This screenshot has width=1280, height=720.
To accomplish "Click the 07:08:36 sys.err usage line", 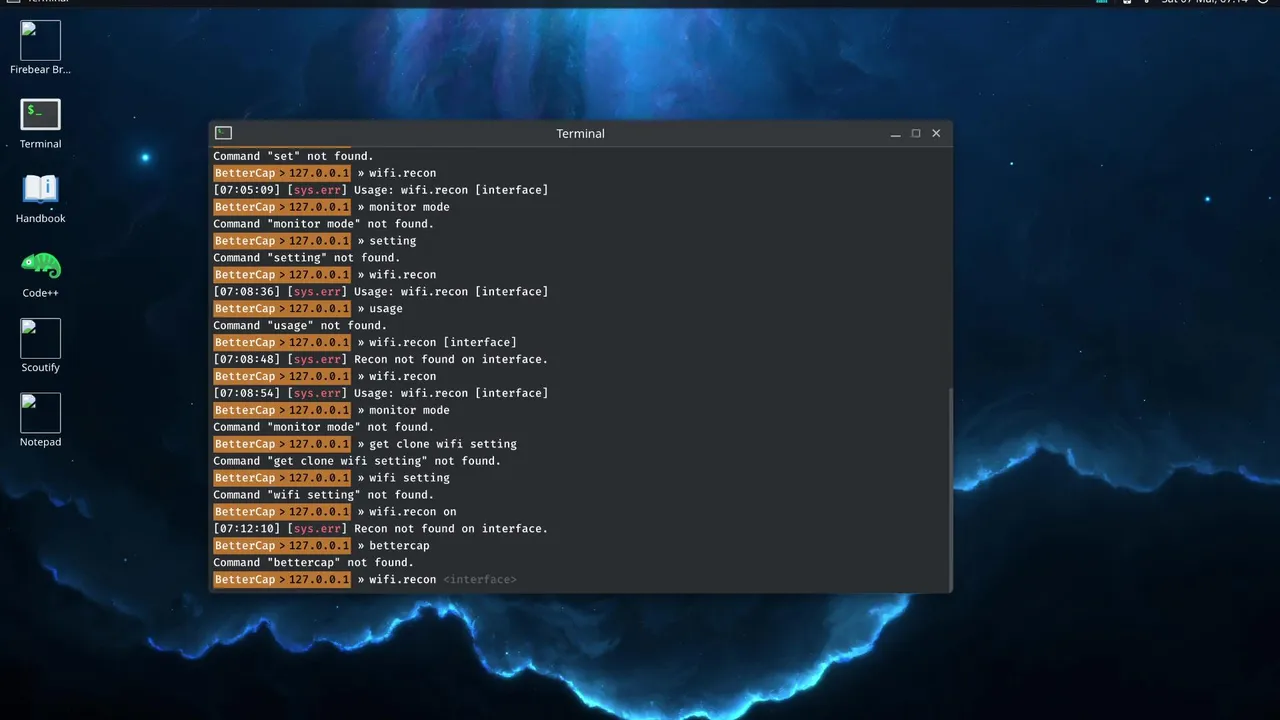I will tap(381, 292).
